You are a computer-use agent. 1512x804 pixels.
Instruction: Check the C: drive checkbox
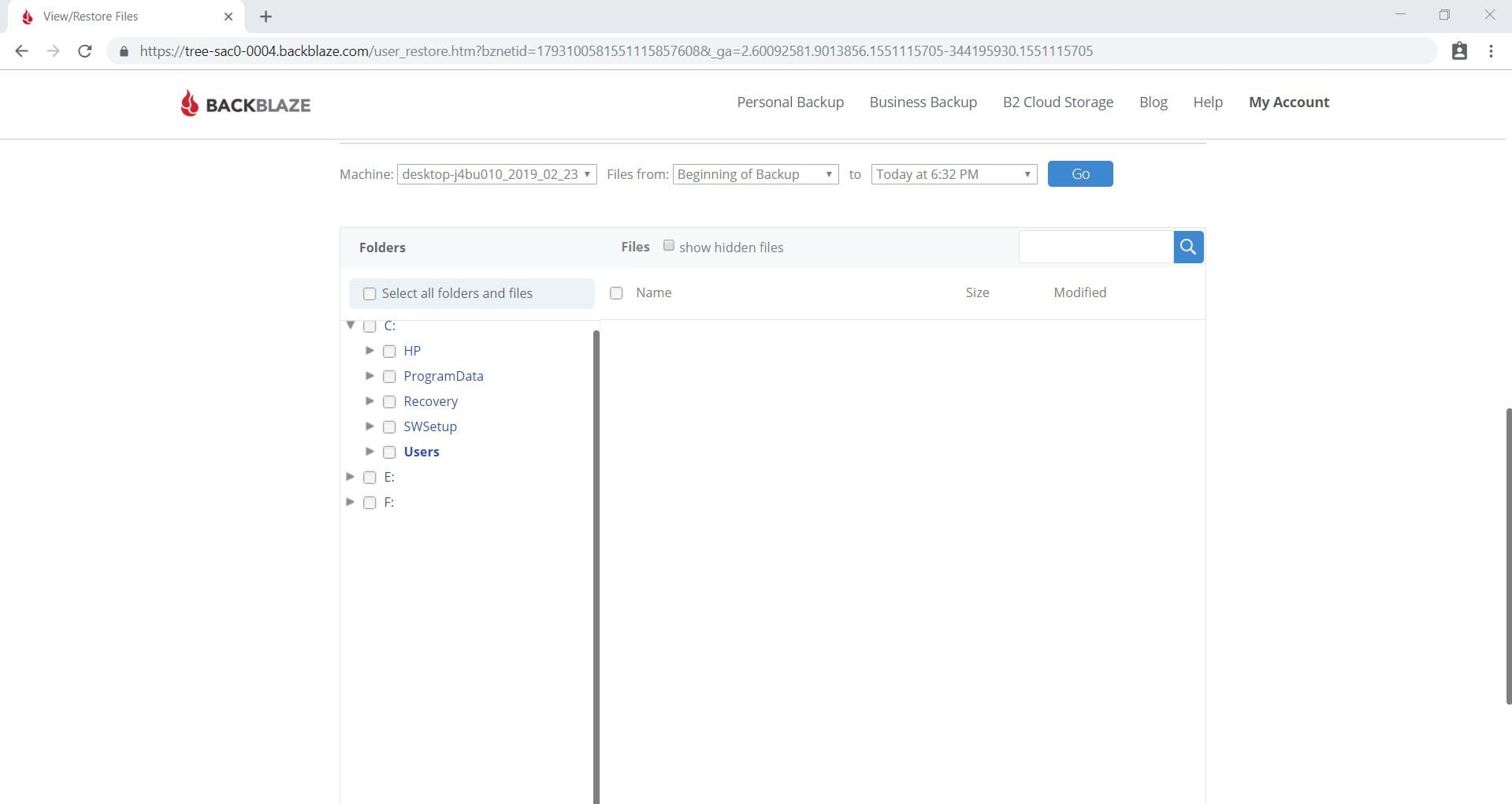[x=370, y=326]
